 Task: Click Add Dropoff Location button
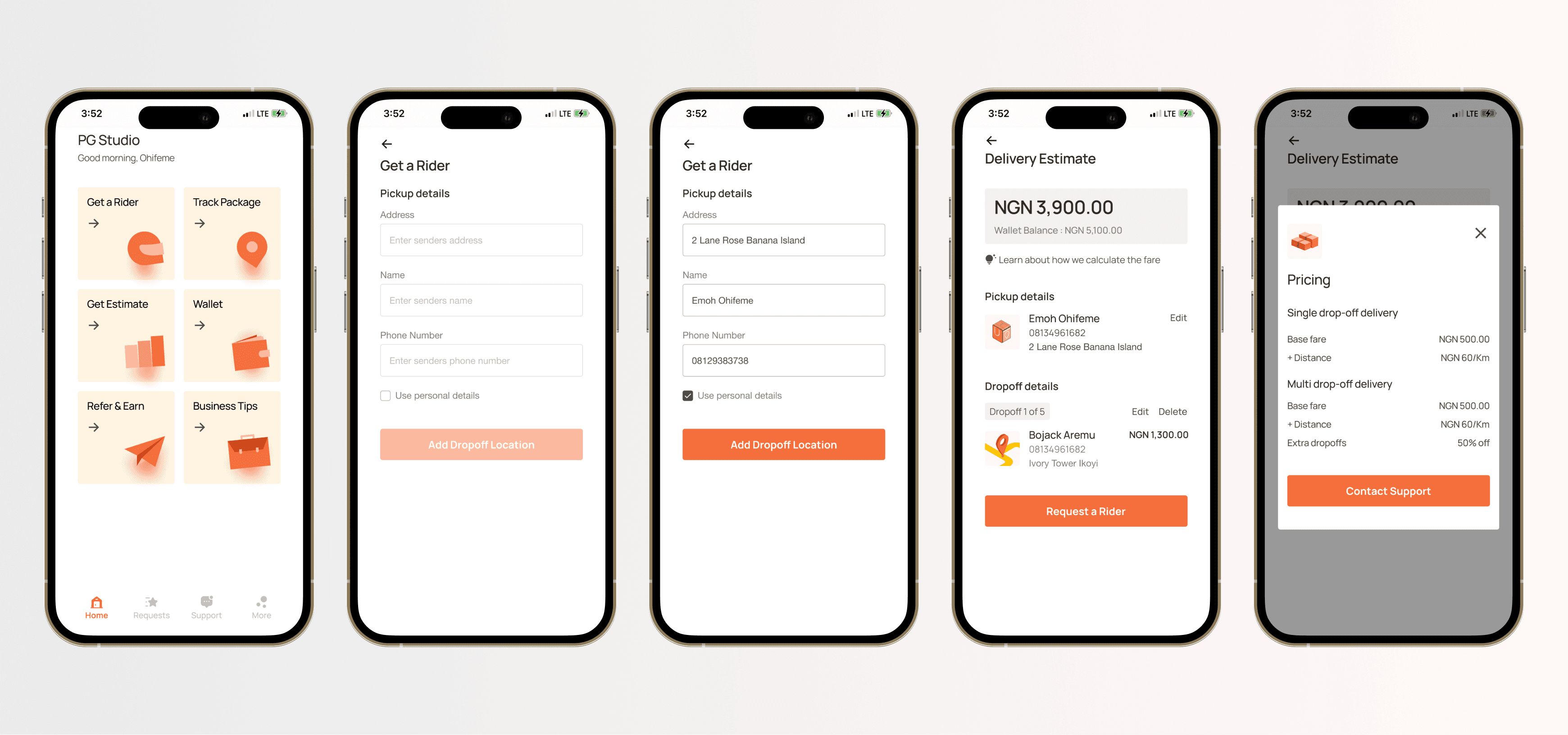pos(783,443)
